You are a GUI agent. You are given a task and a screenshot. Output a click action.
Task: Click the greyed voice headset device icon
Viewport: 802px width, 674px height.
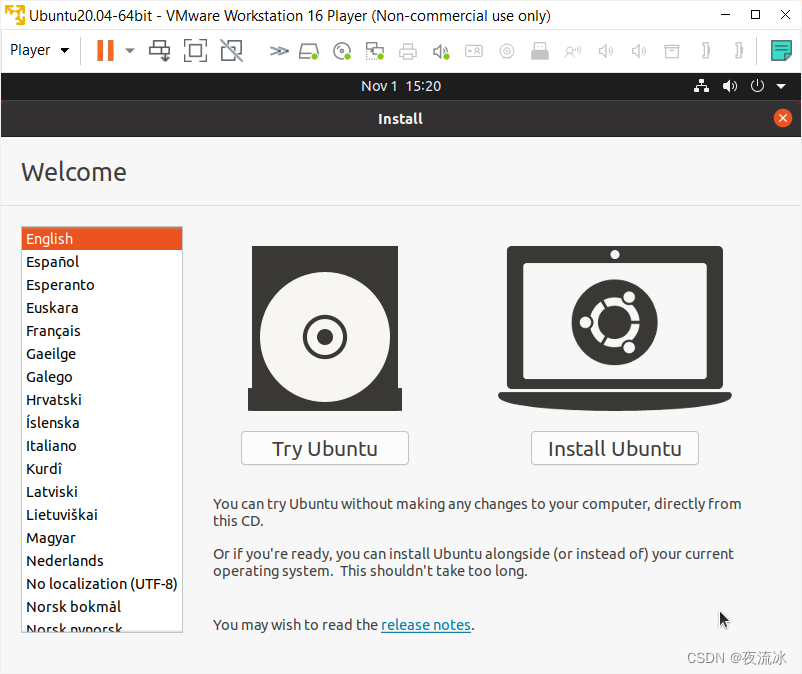573,51
